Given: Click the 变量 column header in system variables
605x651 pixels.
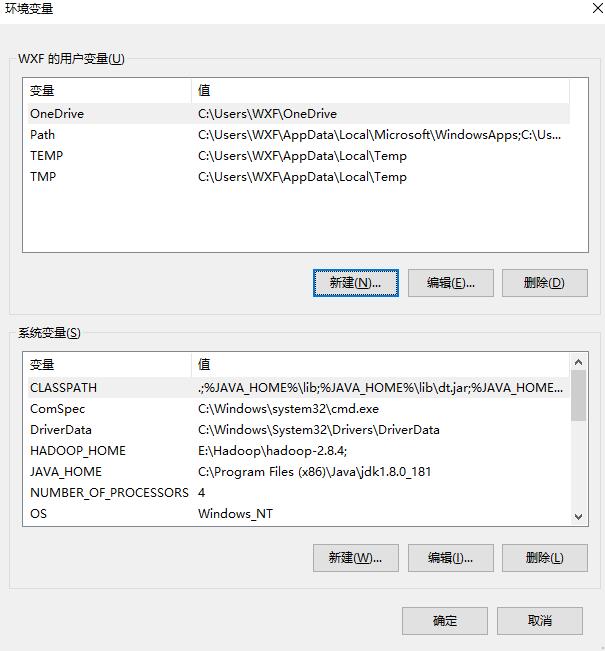Looking at the screenshot, I should pyautogui.click(x=109, y=365).
